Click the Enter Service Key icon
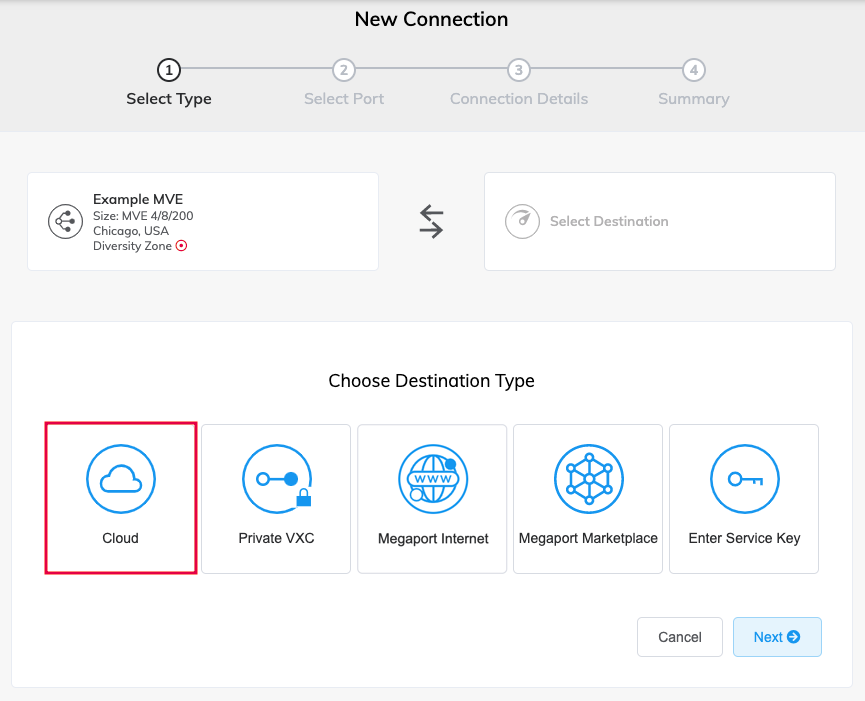The width and height of the screenshot is (865, 701). tap(745, 479)
